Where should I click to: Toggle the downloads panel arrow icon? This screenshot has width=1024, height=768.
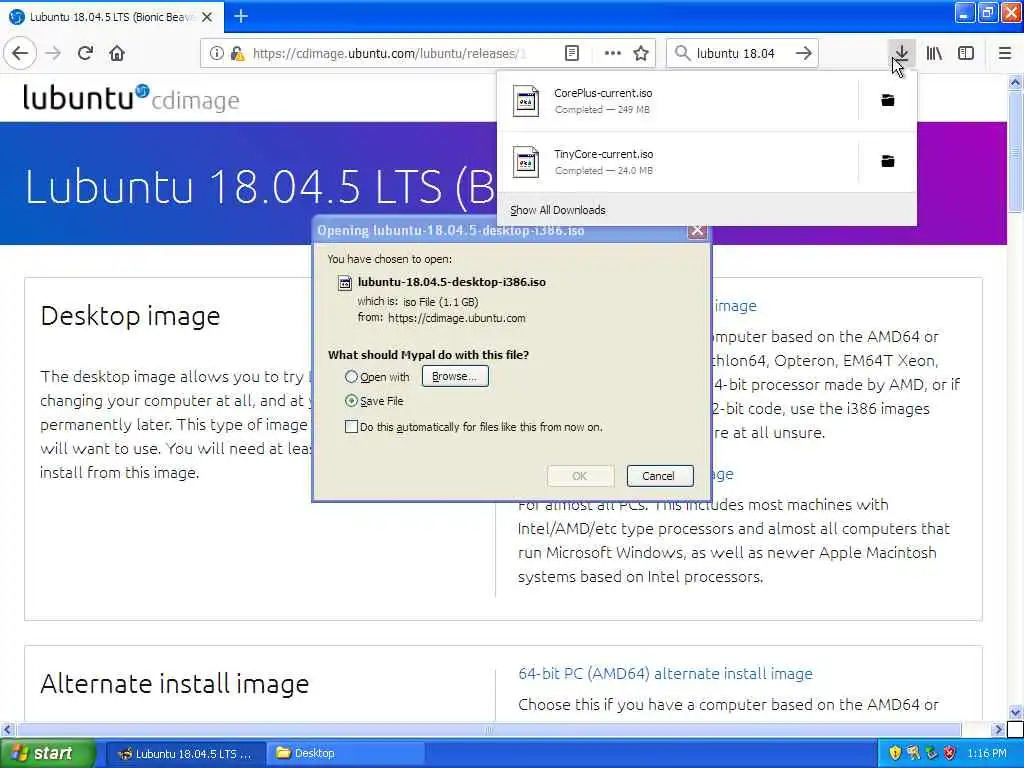pyautogui.click(x=901, y=53)
